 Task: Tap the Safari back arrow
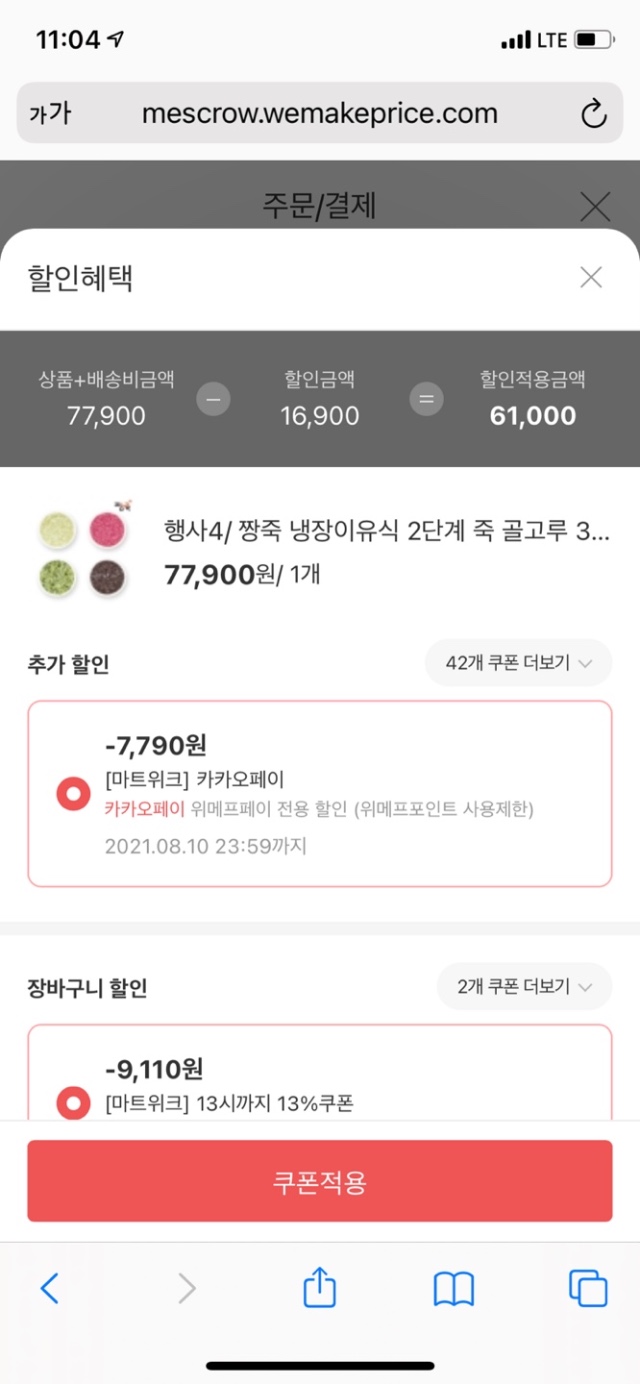(50, 1289)
